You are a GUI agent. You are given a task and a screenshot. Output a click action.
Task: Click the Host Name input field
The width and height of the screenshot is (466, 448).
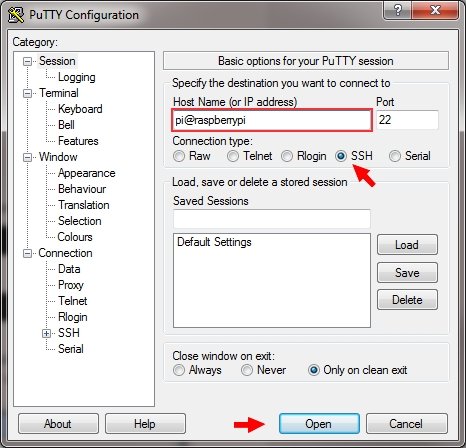[x=272, y=120]
